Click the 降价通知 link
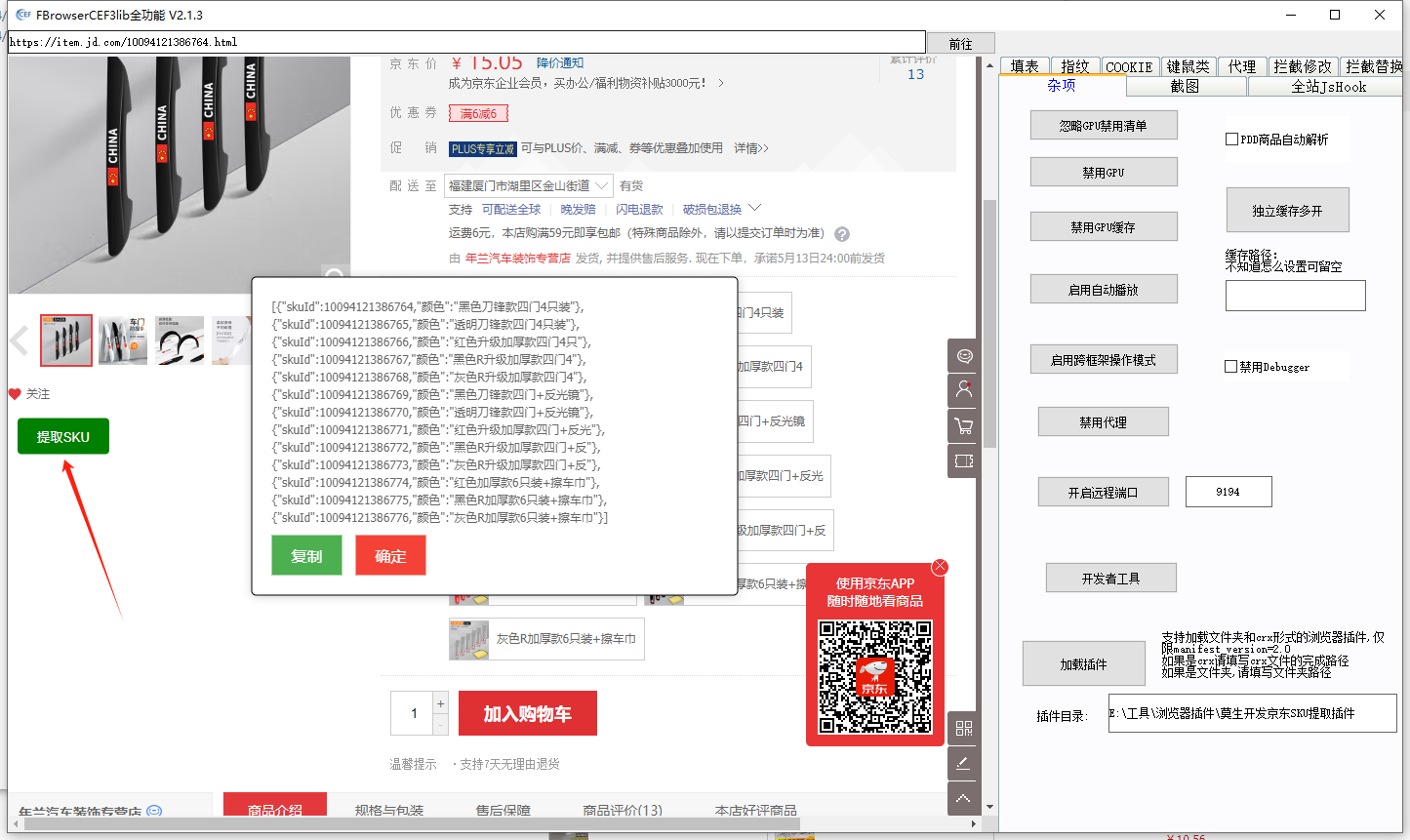The height and width of the screenshot is (840, 1410). [x=560, y=62]
